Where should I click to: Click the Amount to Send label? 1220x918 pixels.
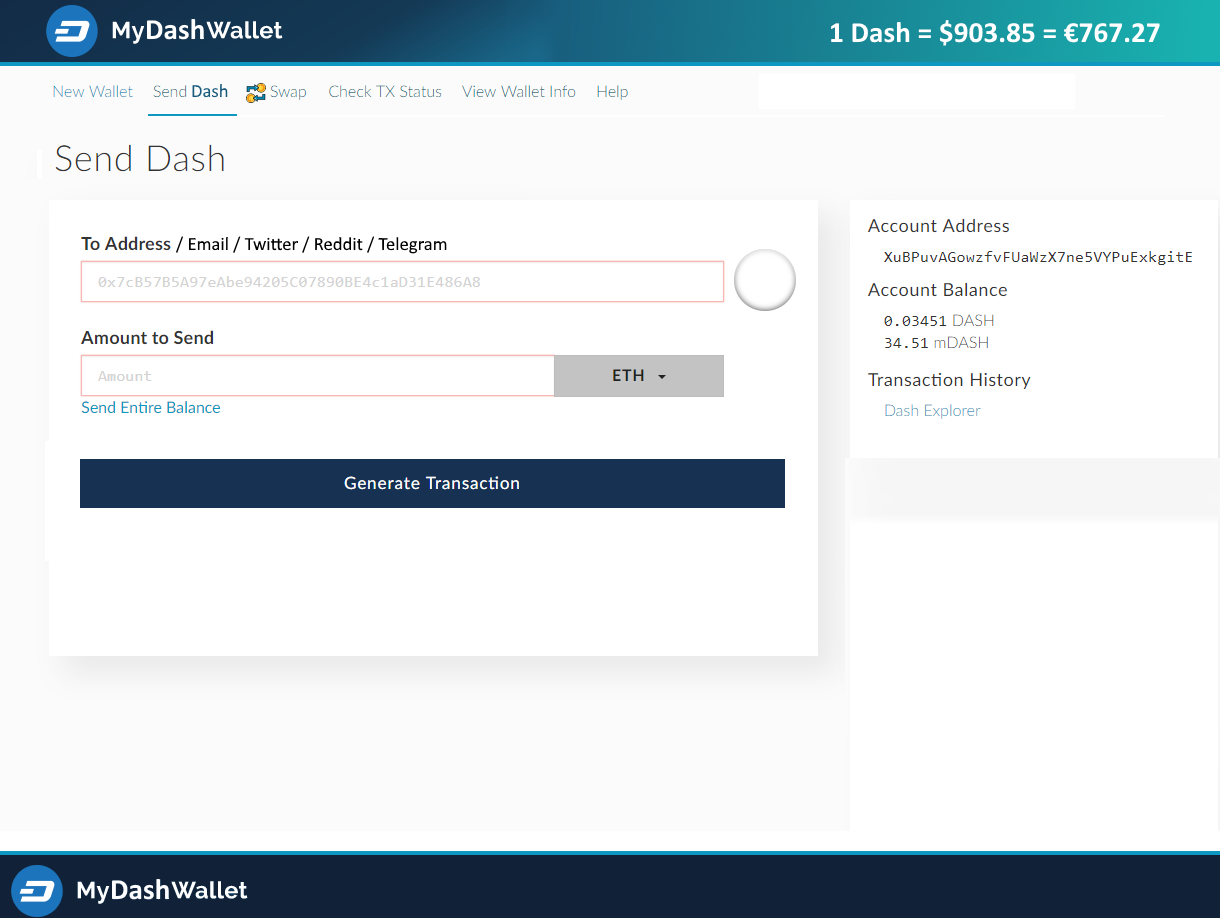click(148, 338)
